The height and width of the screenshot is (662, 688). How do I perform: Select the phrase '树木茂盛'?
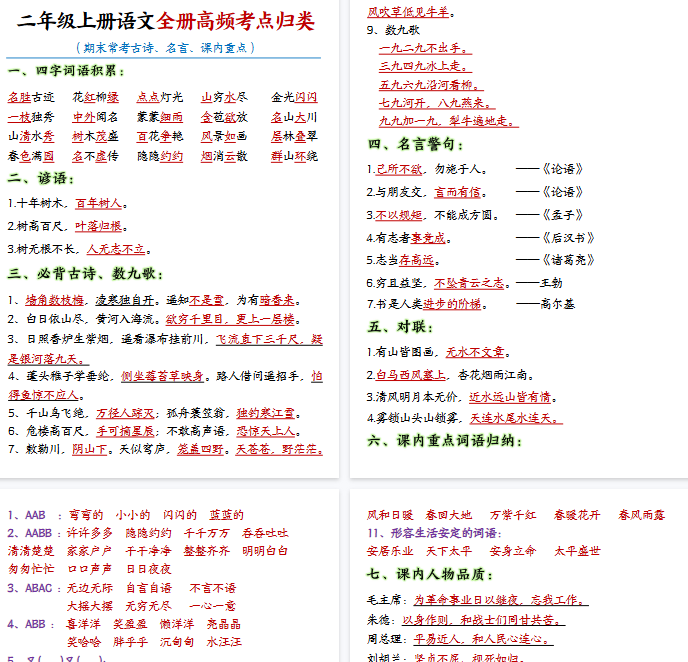tap(95, 136)
